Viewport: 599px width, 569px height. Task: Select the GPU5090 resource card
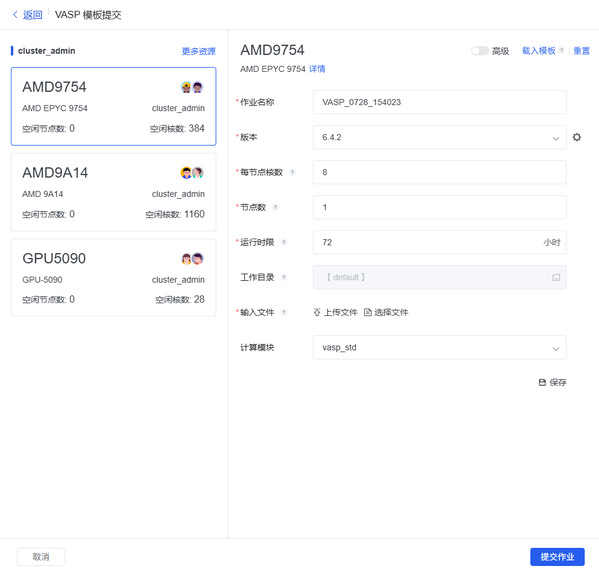113,278
